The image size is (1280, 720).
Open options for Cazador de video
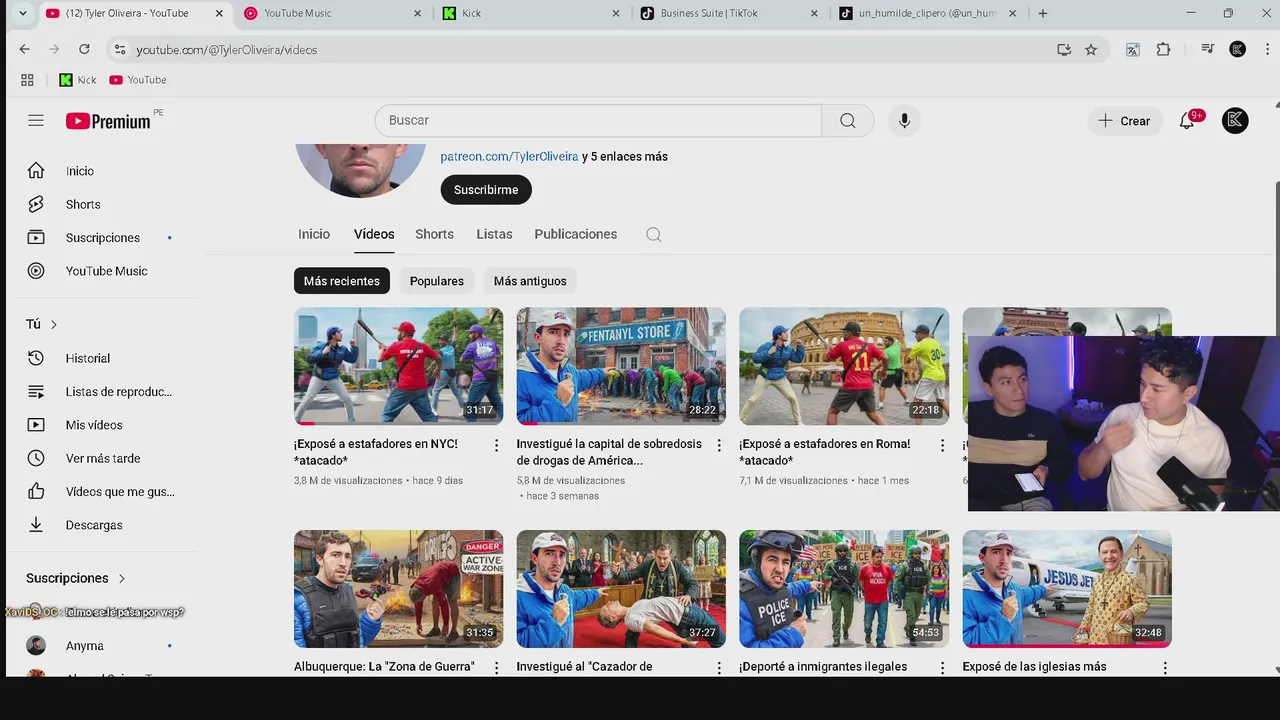[x=718, y=668]
